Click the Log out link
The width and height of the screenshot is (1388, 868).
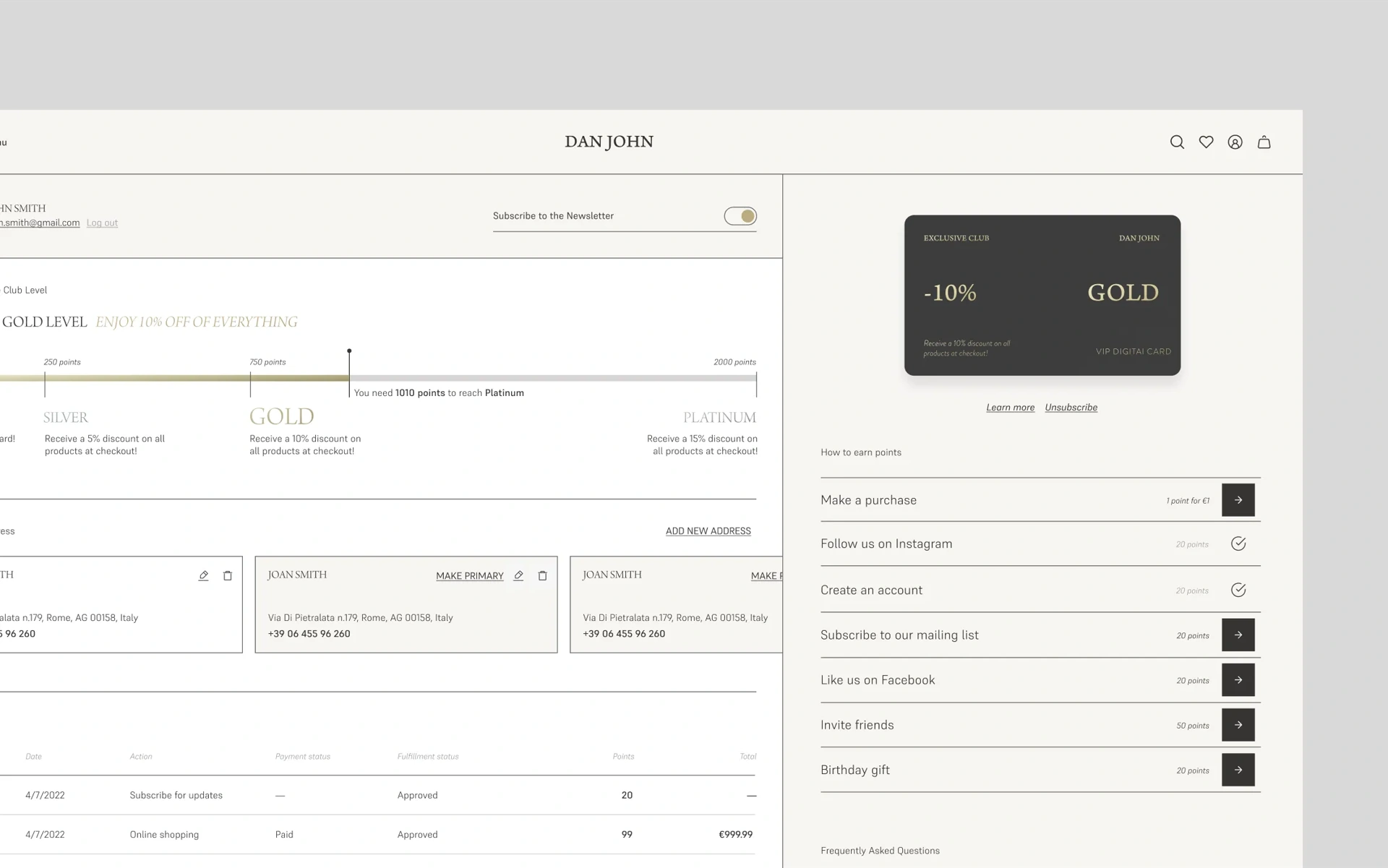pos(102,223)
